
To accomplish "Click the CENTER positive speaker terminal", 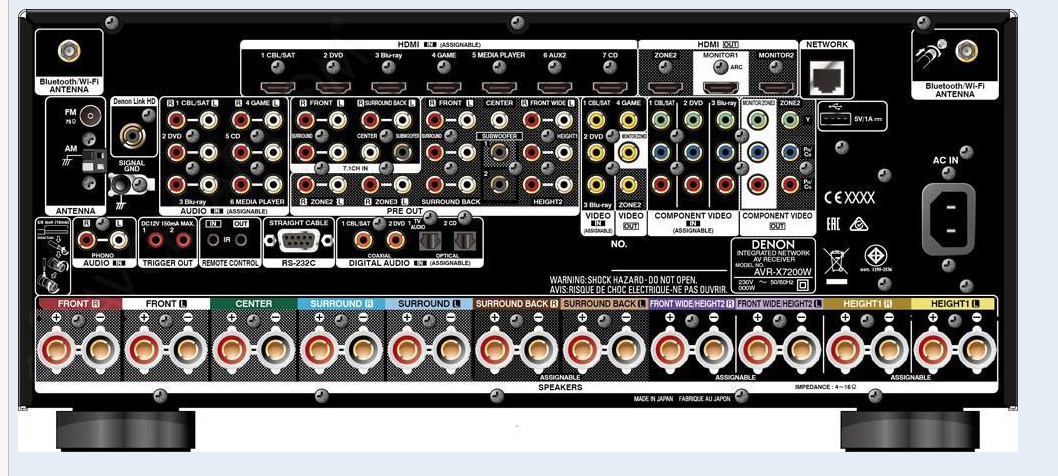I will click(x=230, y=350).
